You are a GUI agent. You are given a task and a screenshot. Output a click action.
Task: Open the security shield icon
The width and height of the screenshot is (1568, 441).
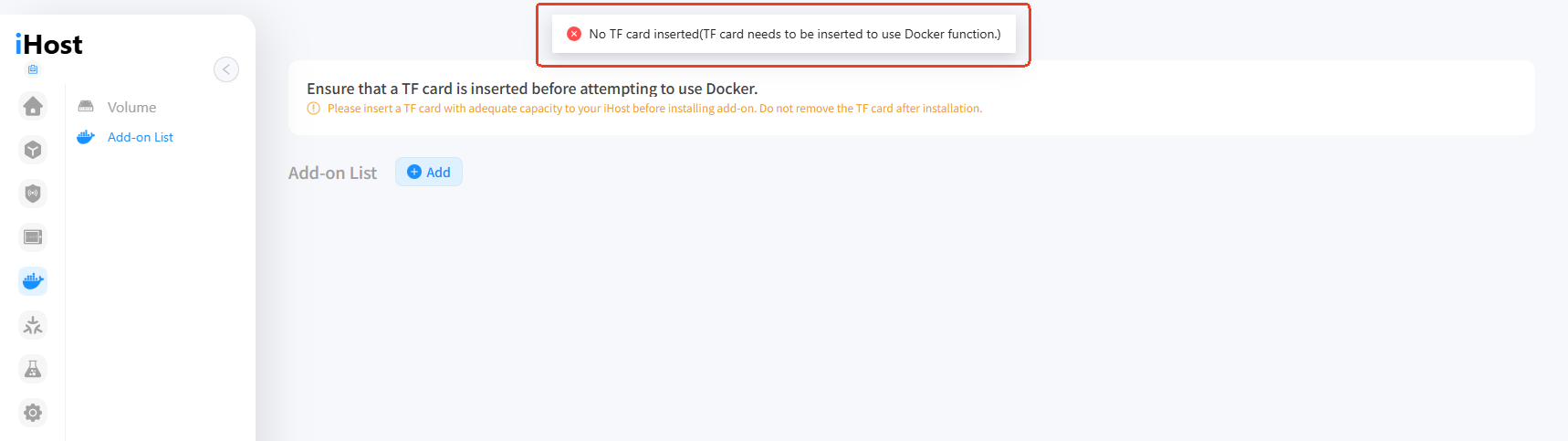33,194
